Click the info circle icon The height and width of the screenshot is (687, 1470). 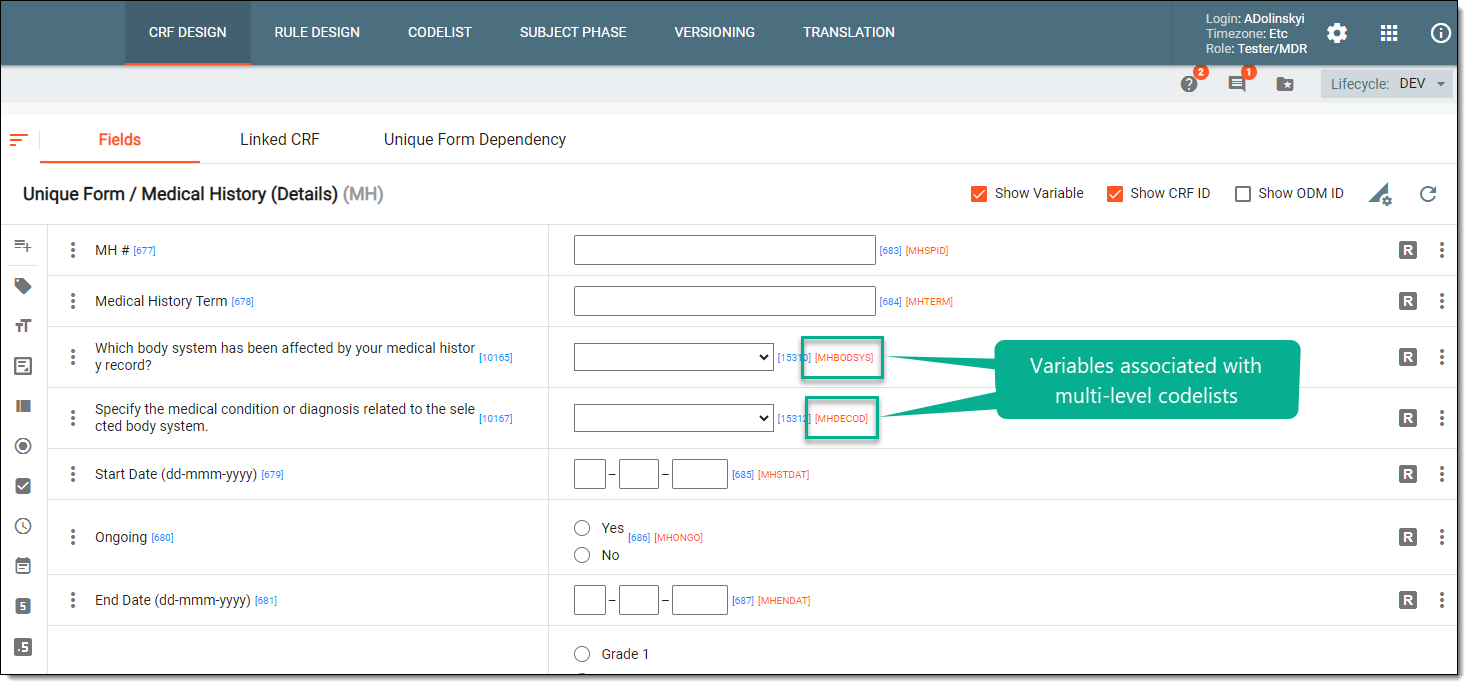pos(1441,33)
